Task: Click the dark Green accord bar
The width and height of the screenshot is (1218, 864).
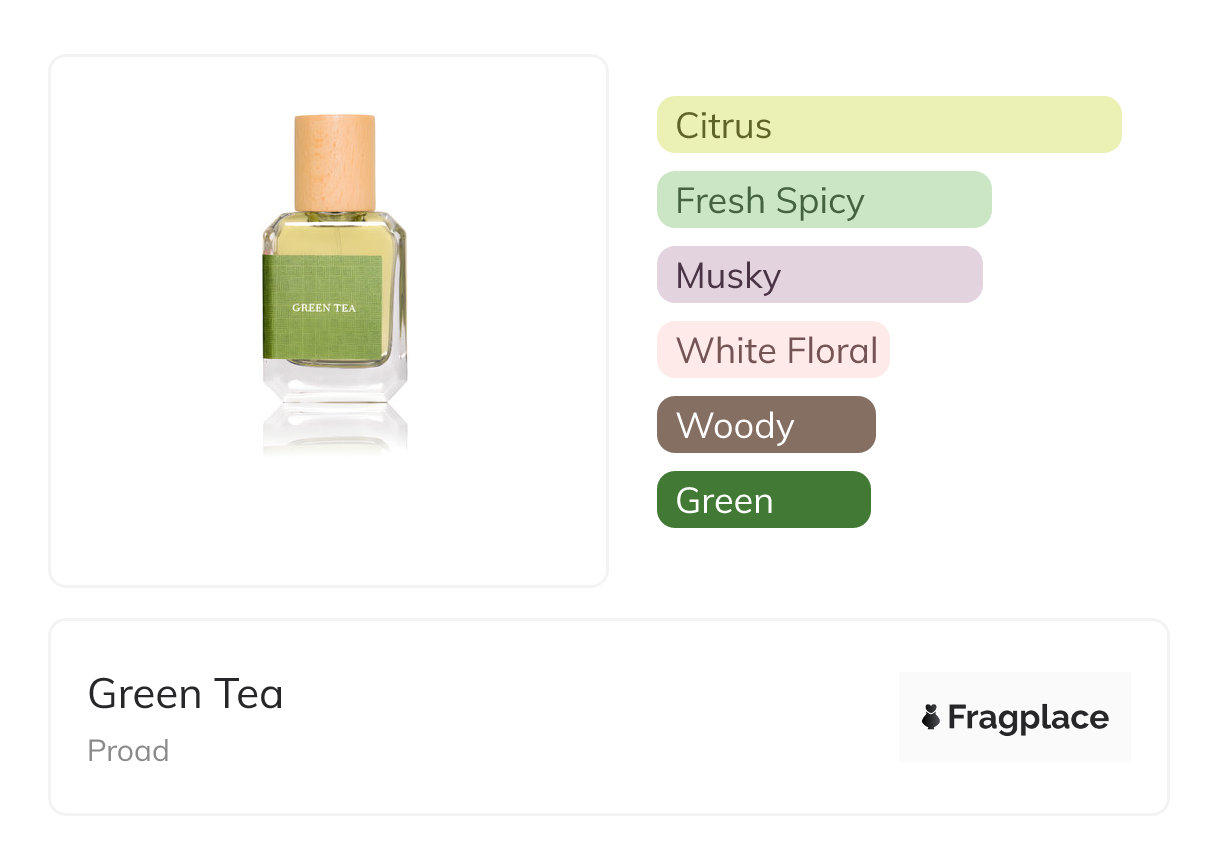Action: tap(763, 500)
